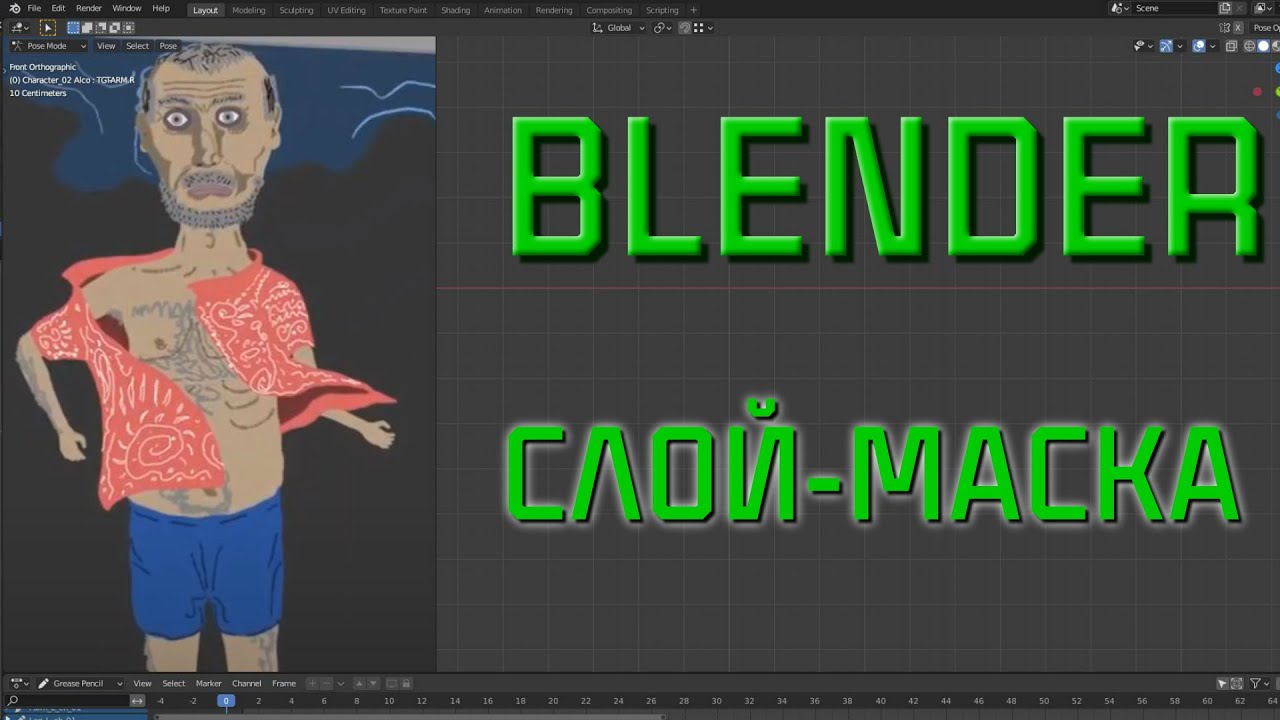Switch to the Layout workspace tab
The height and width of the screenshot is (720, 1280).
205,10
